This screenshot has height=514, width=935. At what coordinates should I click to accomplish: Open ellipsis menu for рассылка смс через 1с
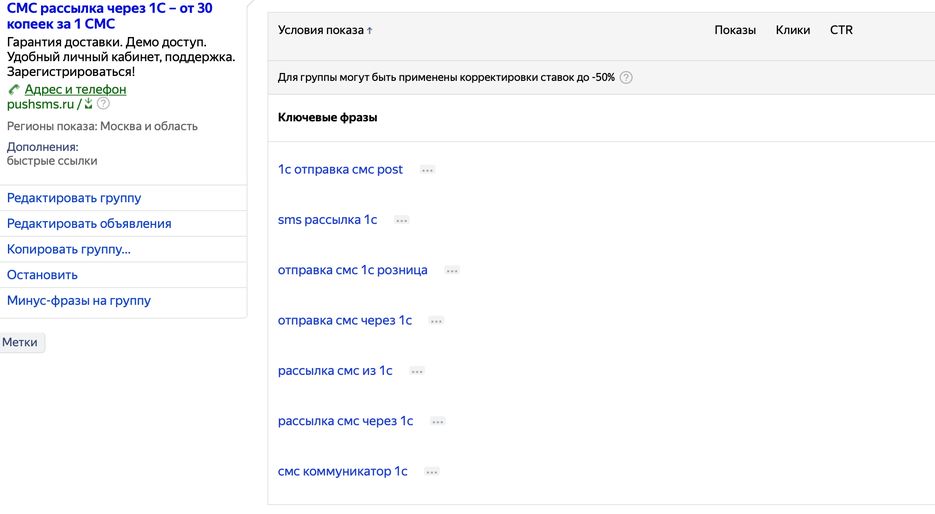[x=438, y=422]
